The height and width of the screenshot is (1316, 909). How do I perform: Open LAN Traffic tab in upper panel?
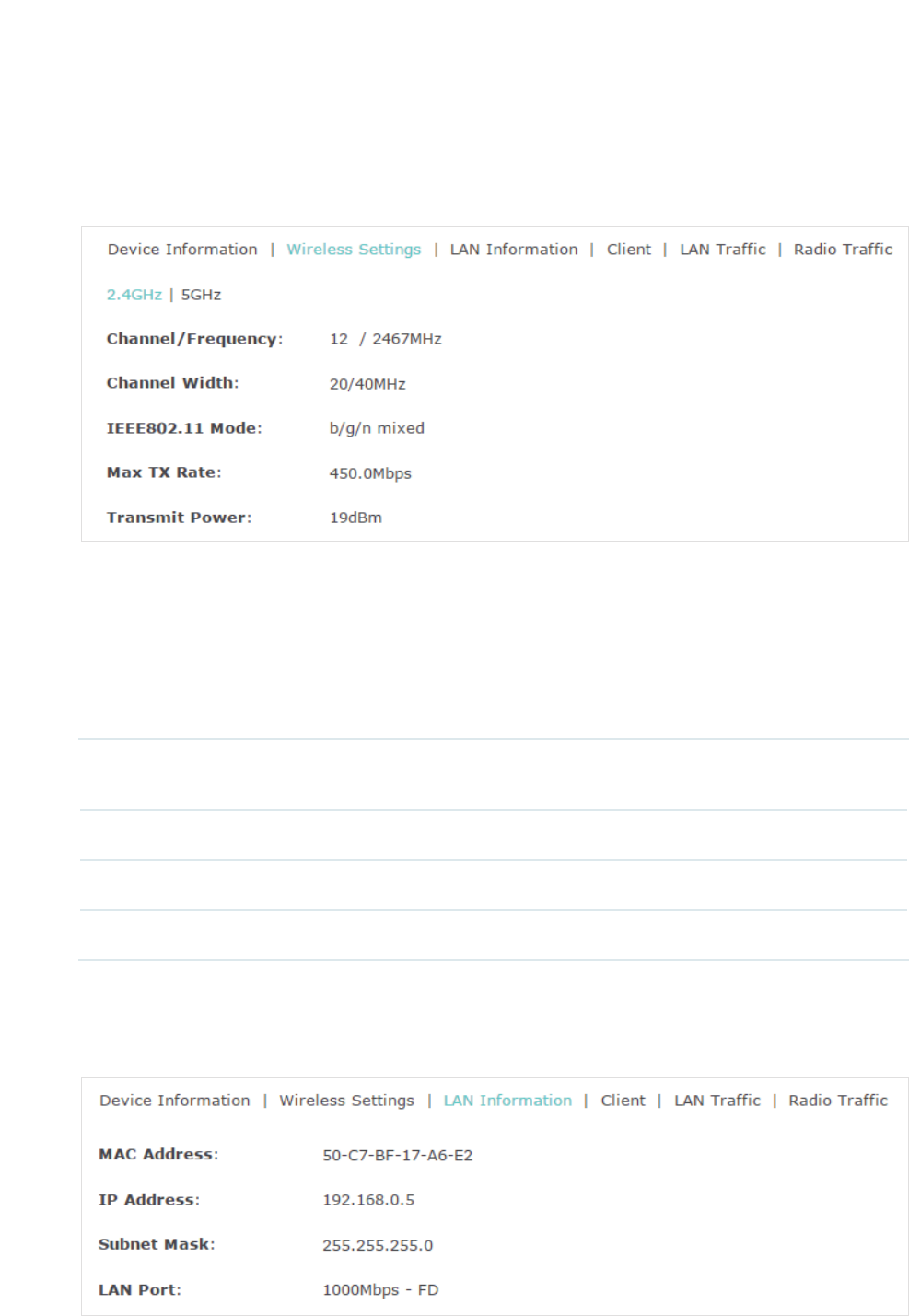tap(723, 250)
